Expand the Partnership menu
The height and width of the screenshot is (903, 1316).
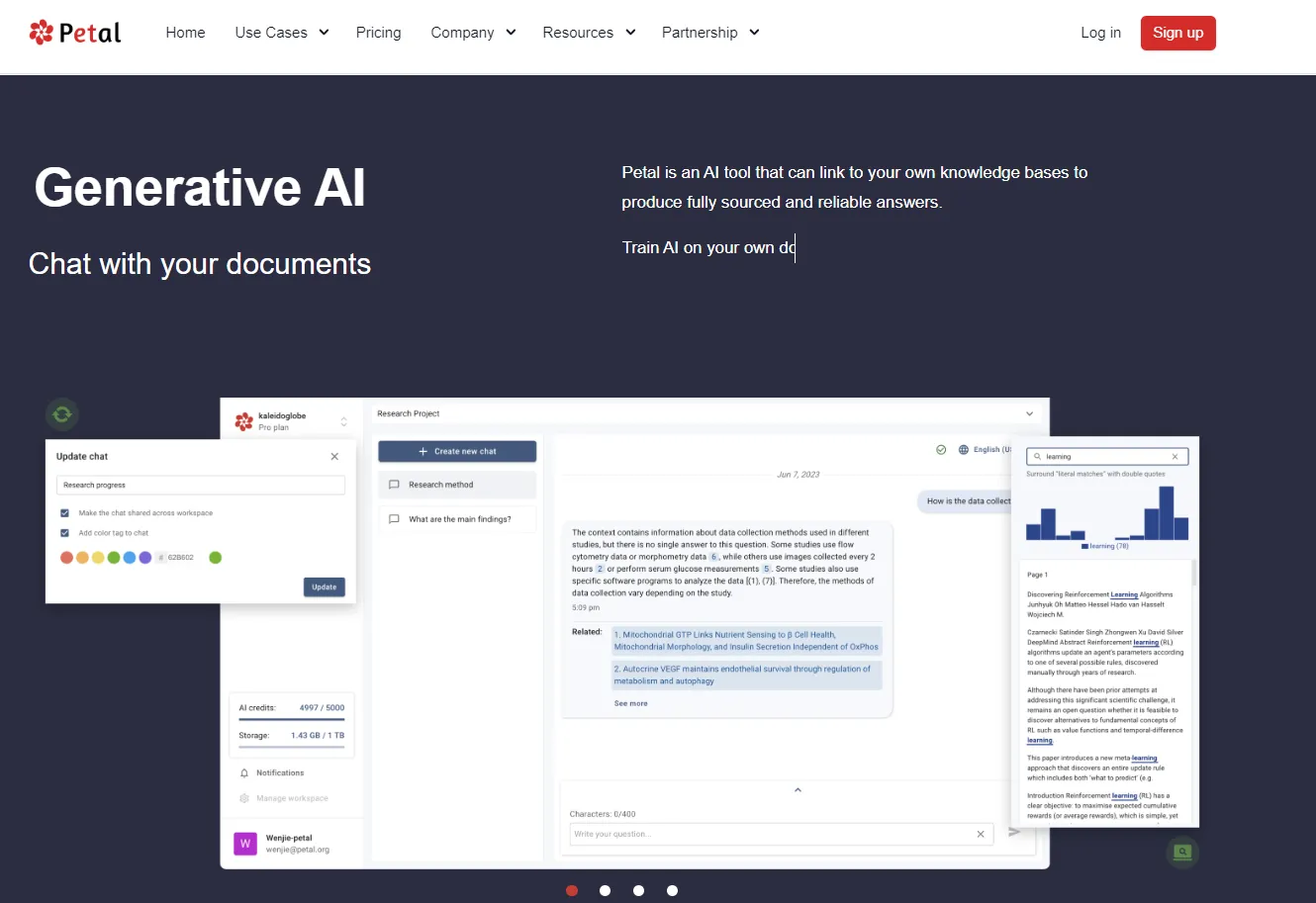point(710,33)
